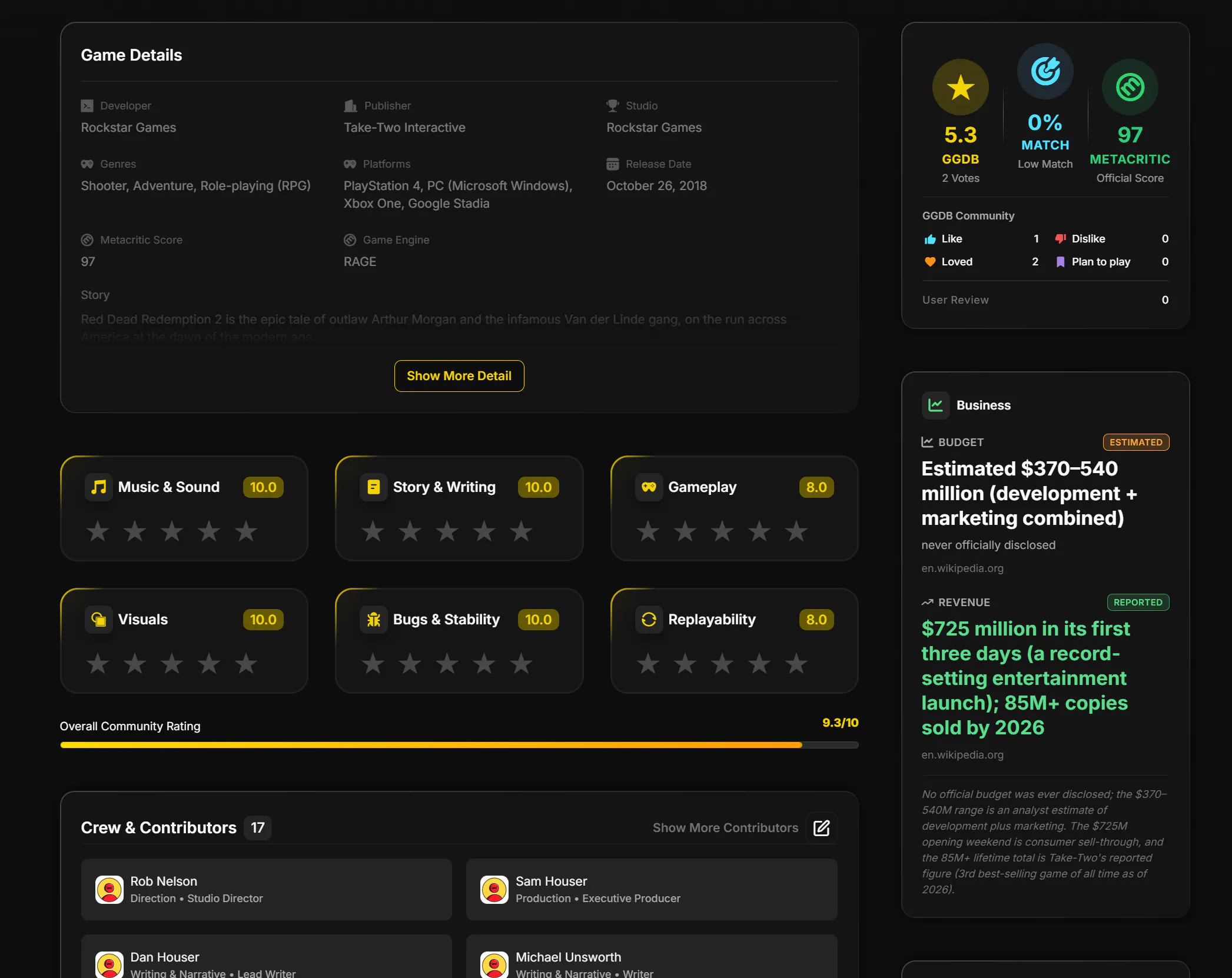This screenshot has width=1232, height=978.
Task: Click the October 26, 2018 release date
Action: (x=656, y=186)
